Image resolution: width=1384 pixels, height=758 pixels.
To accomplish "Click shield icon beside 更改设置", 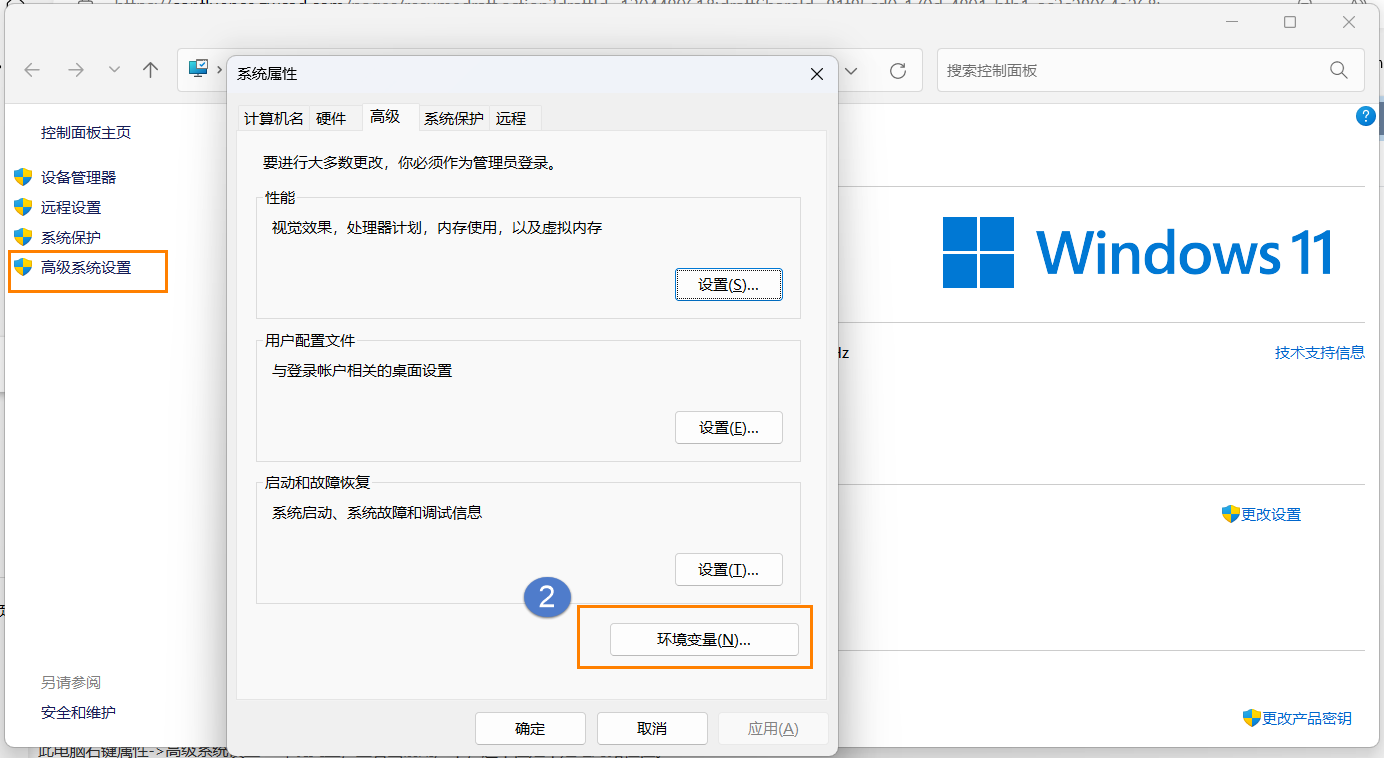I will point(1231,513).
